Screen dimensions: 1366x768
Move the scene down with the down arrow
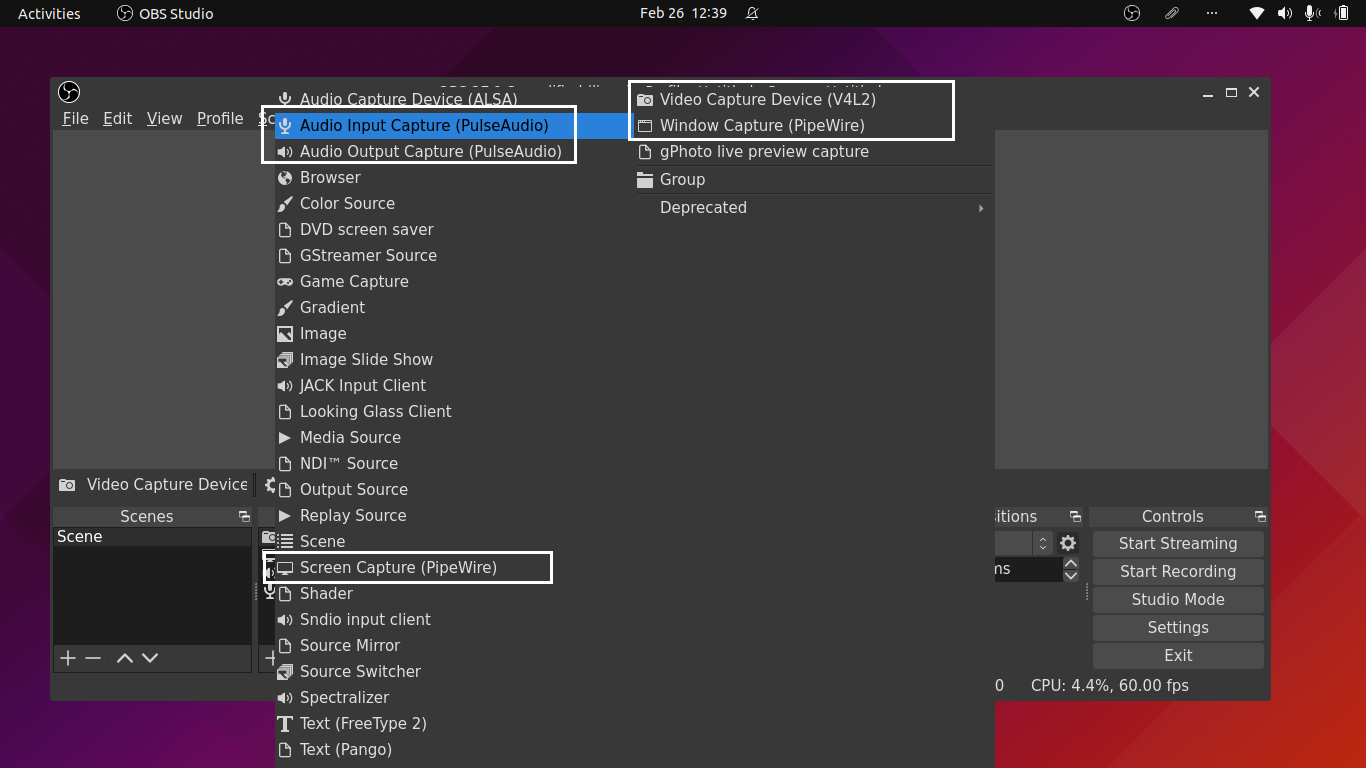150,658
